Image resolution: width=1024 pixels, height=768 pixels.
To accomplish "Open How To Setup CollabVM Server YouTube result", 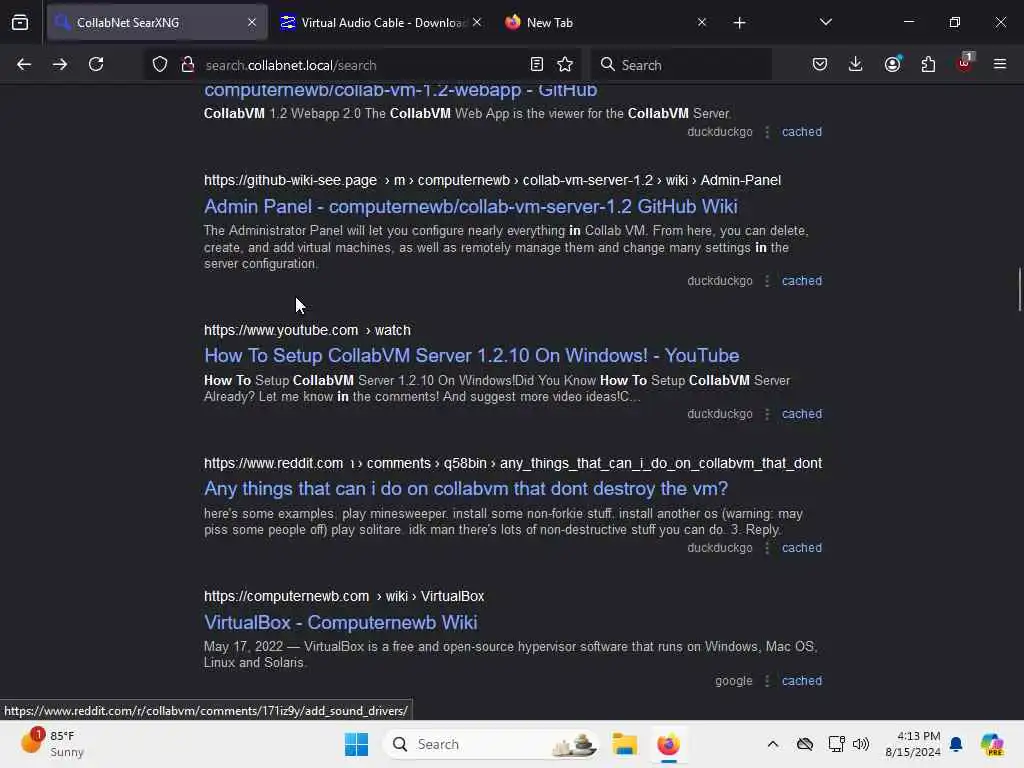I will pyautogui.click(x=472, y=355).
